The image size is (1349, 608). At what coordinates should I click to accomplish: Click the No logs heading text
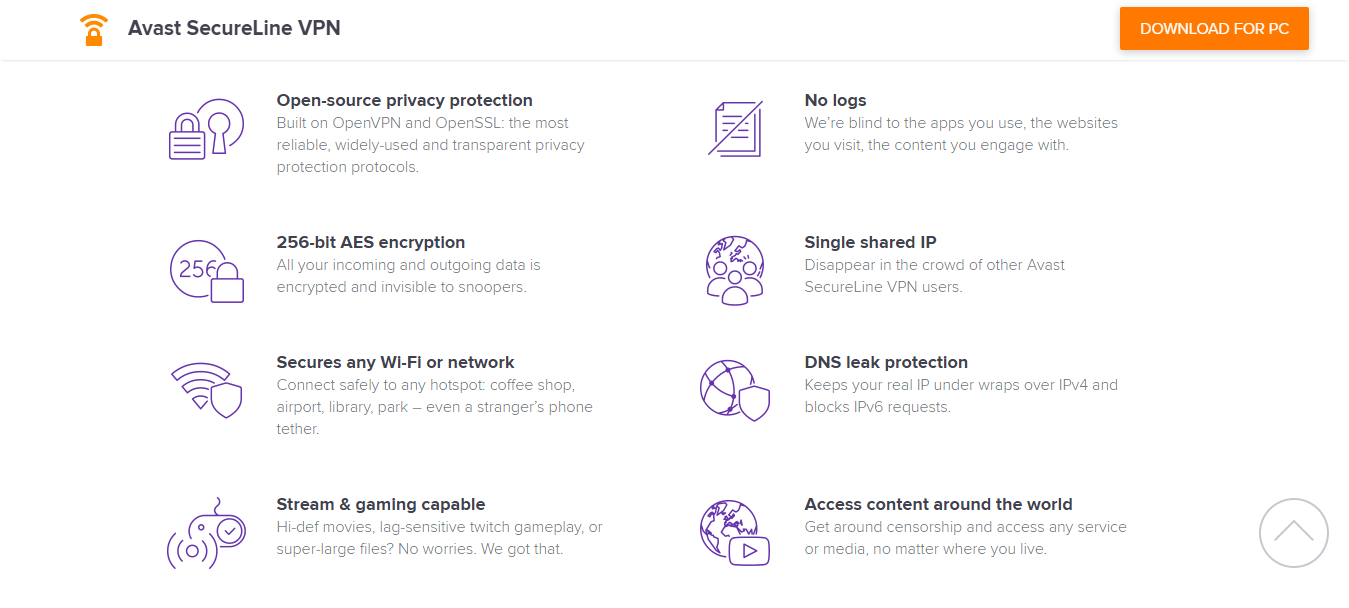click(835, 100)
